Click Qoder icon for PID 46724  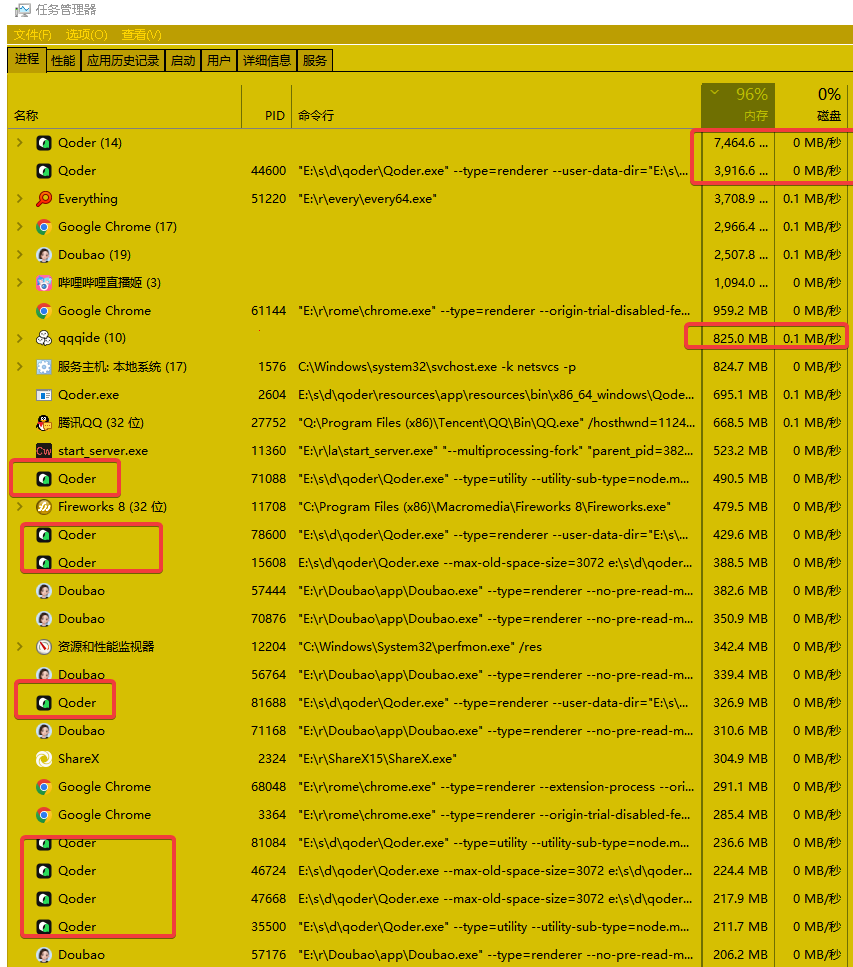coord(44,871)
